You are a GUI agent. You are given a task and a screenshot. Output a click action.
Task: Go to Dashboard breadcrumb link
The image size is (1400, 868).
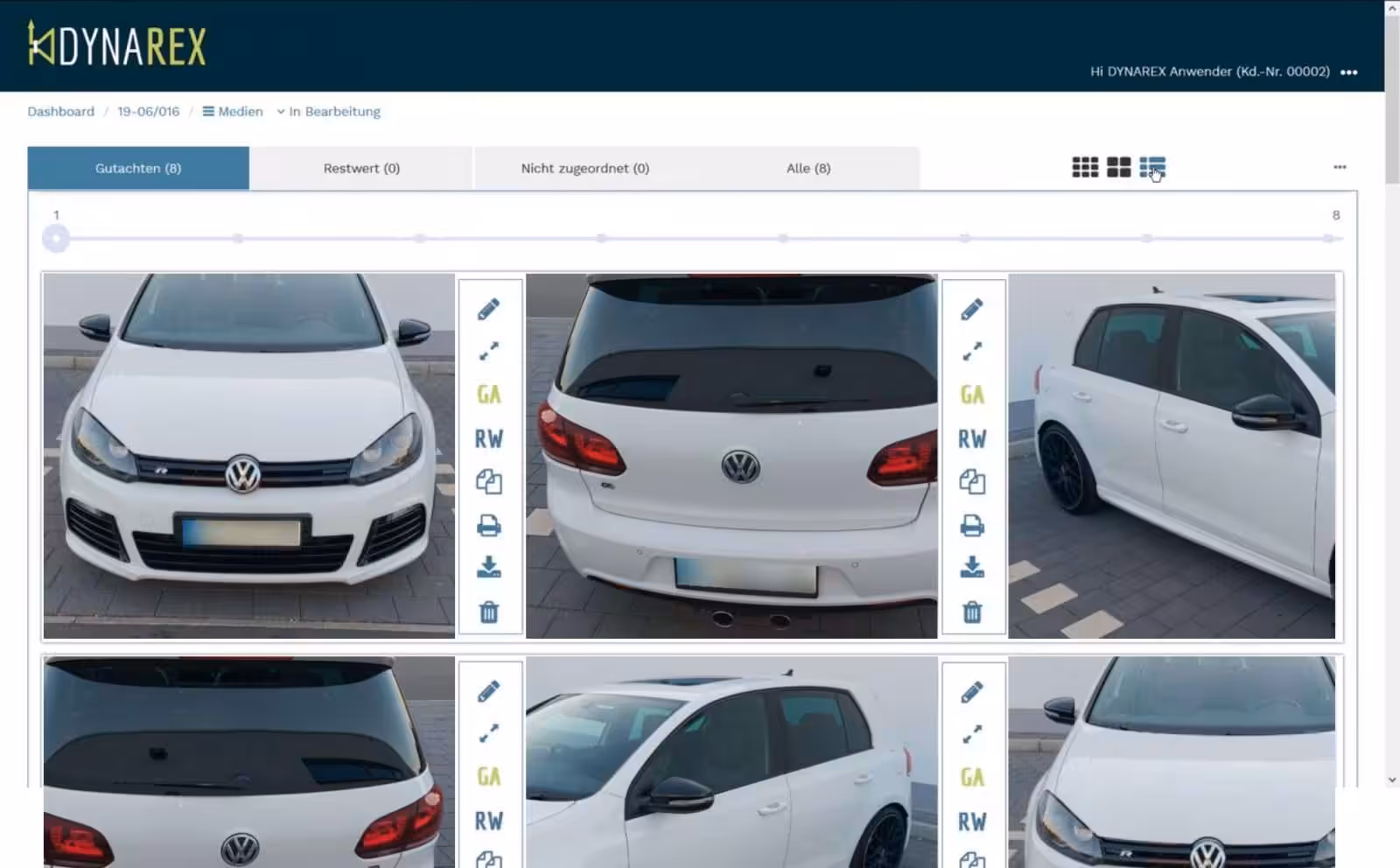[x=60, y=111]
